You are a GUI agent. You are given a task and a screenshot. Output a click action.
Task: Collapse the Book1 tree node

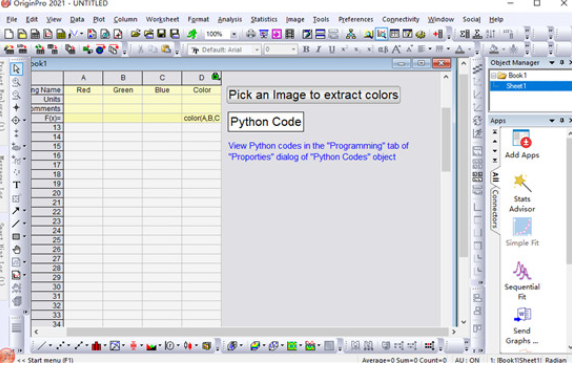[493, 75]
